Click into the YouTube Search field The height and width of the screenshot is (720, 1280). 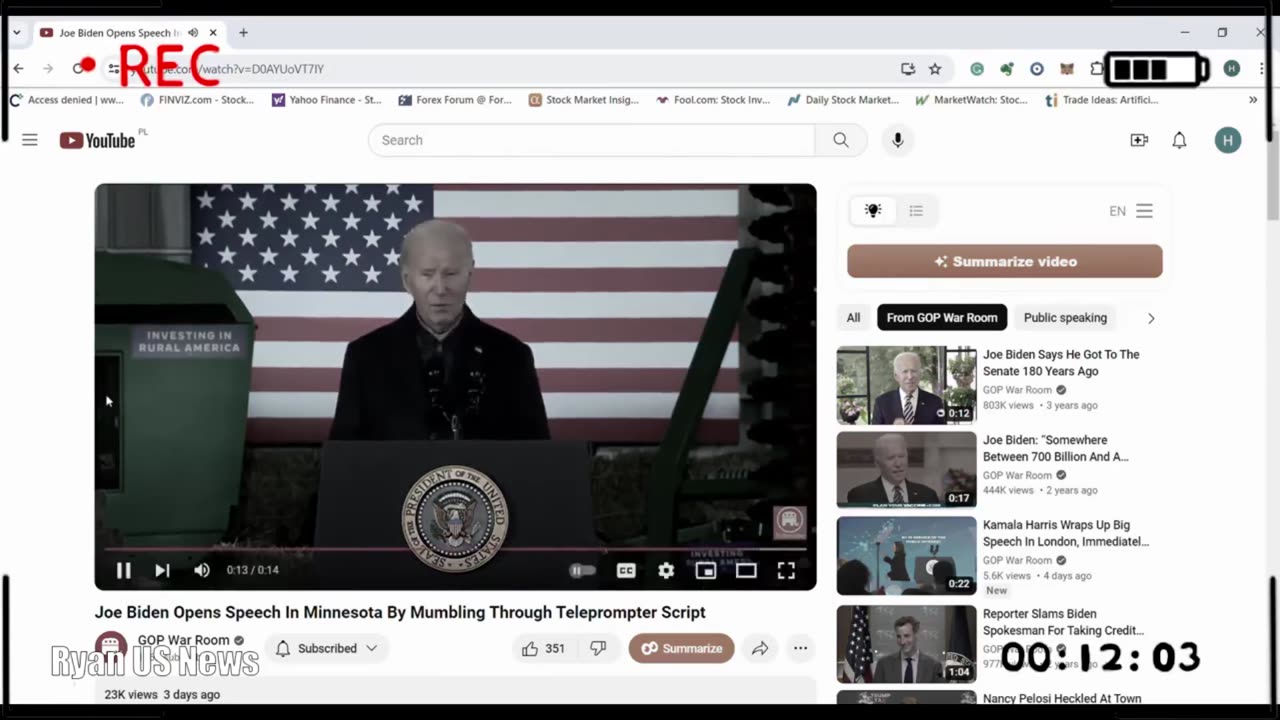click(592, 140)
